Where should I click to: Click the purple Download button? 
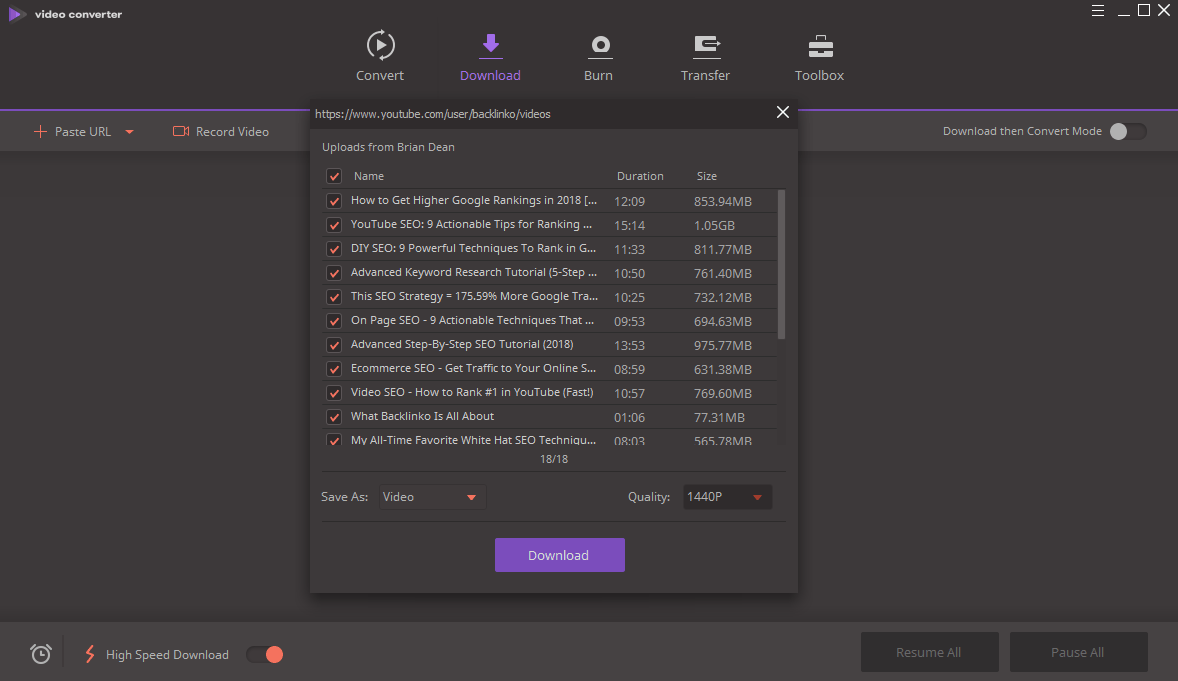(x=560, y=555)
